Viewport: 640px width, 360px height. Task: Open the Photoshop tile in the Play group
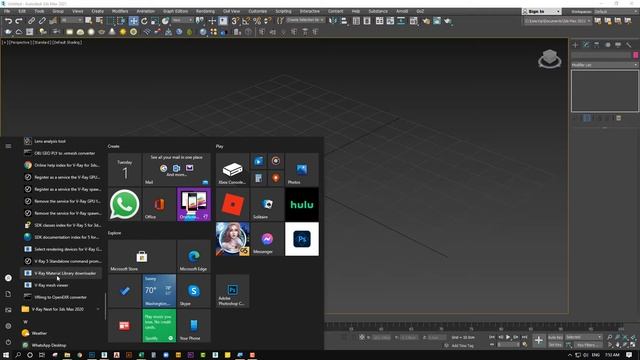tap(302, 239)
